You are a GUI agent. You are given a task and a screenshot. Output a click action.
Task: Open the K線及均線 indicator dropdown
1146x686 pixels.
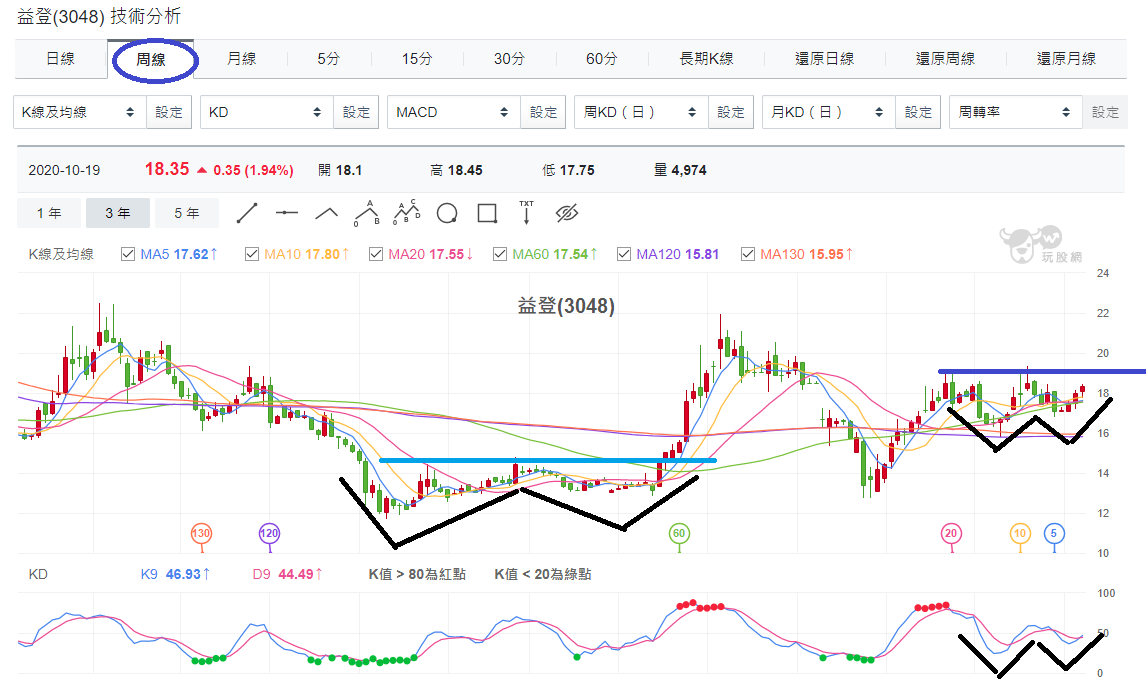80,113
